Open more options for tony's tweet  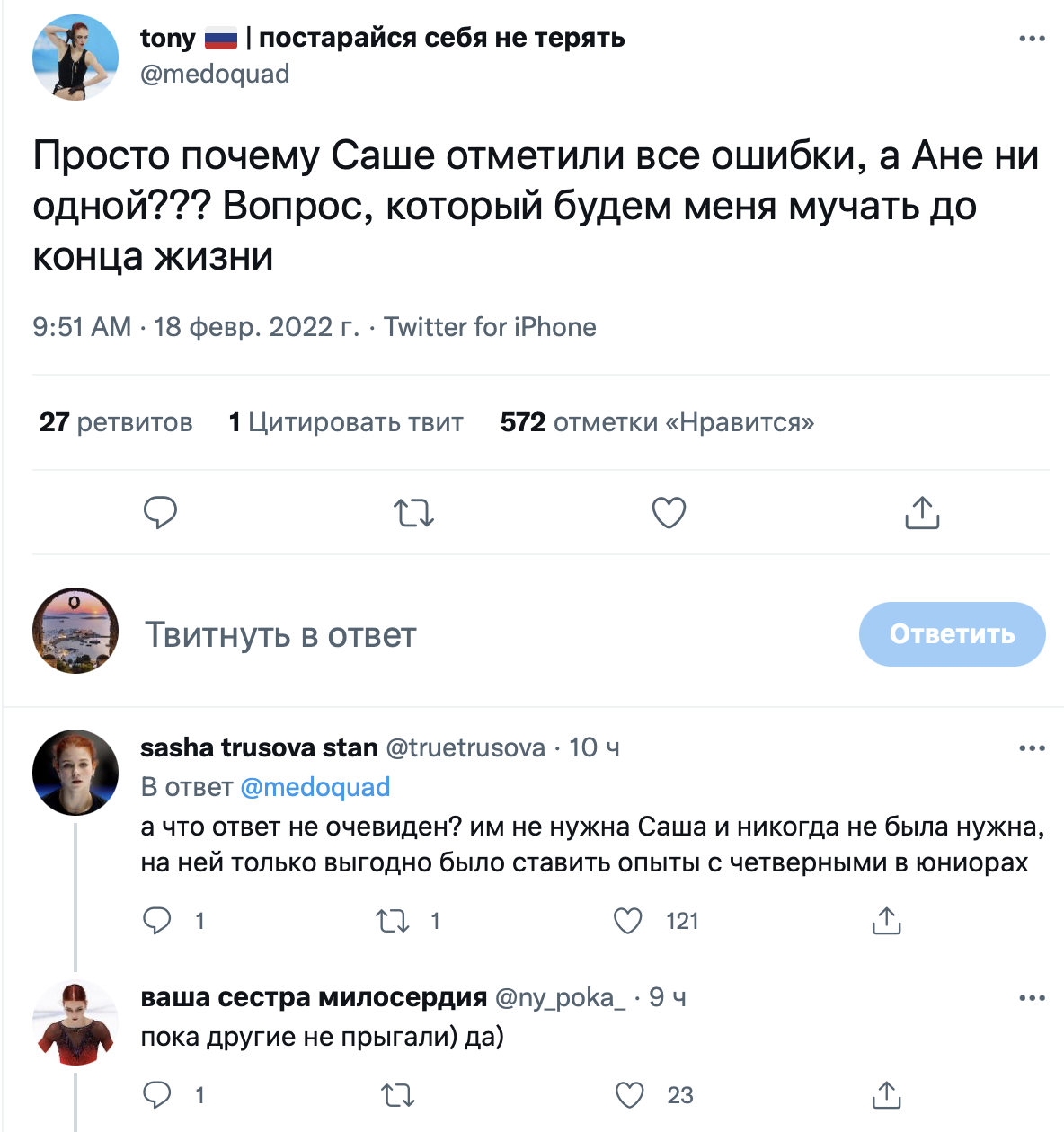tap(1032, 39)
